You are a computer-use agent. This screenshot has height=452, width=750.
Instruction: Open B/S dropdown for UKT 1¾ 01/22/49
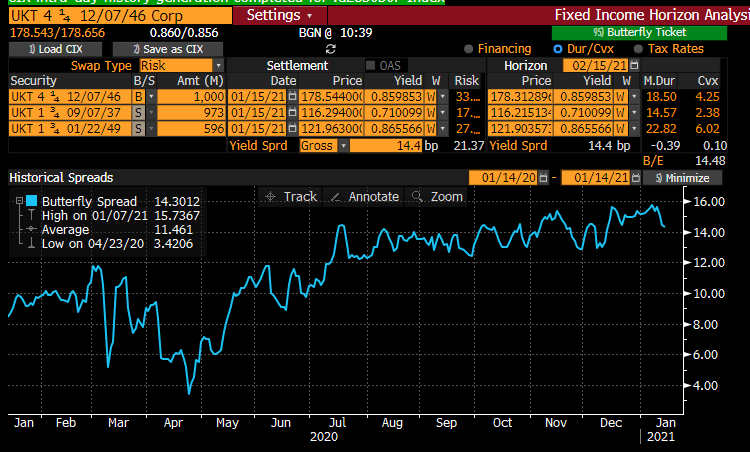(x=151, y=129)
